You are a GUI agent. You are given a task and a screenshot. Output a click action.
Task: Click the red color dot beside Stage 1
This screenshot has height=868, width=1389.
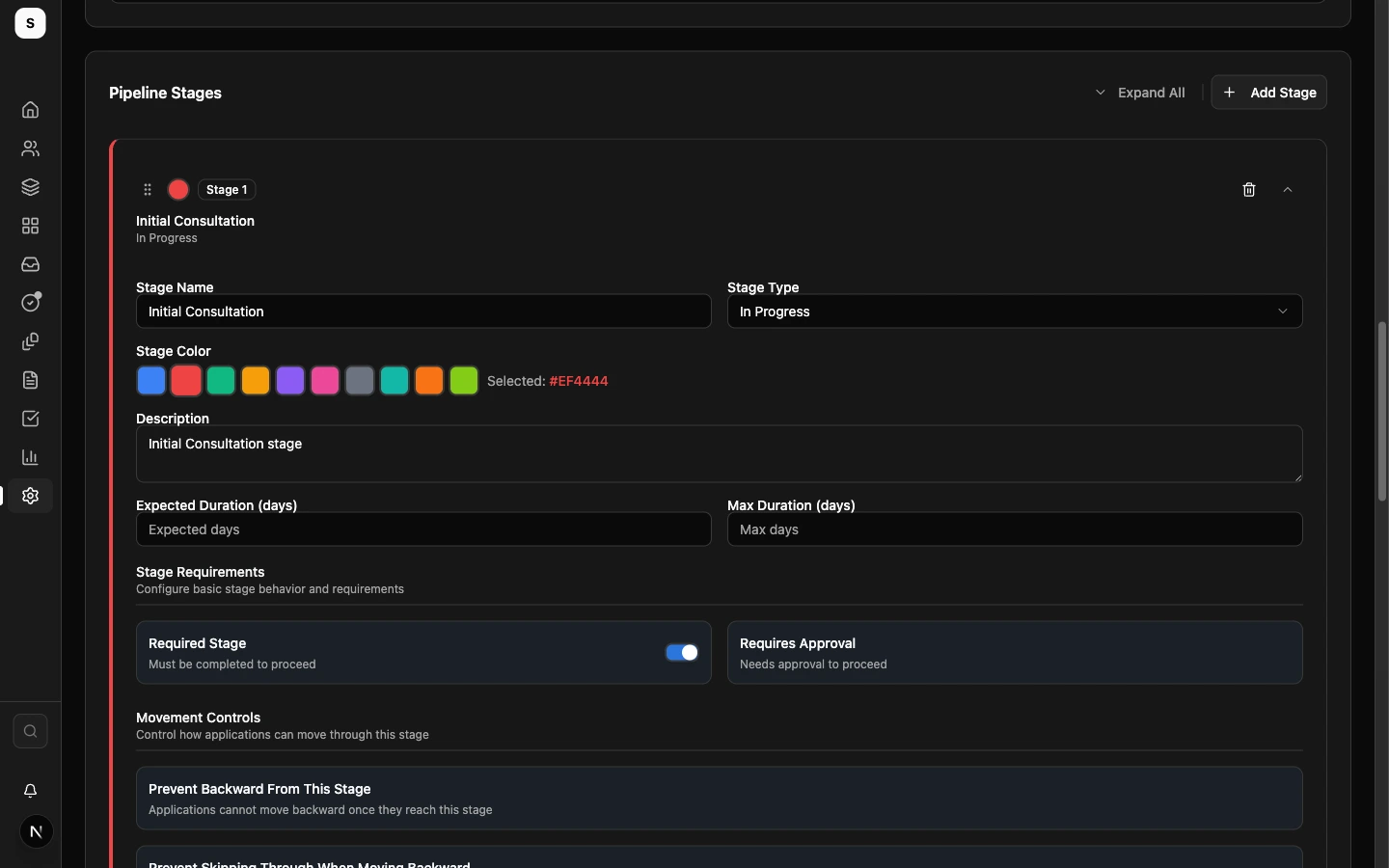tap(178, 190)
